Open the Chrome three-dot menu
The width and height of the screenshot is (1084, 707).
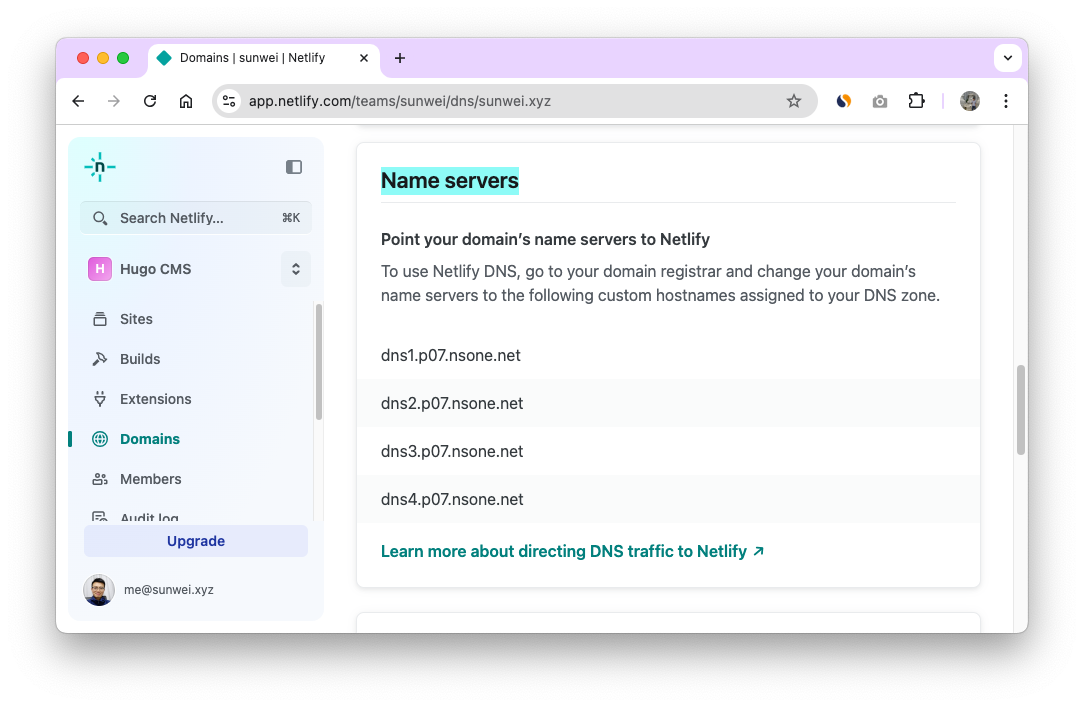coord(1006,102)
